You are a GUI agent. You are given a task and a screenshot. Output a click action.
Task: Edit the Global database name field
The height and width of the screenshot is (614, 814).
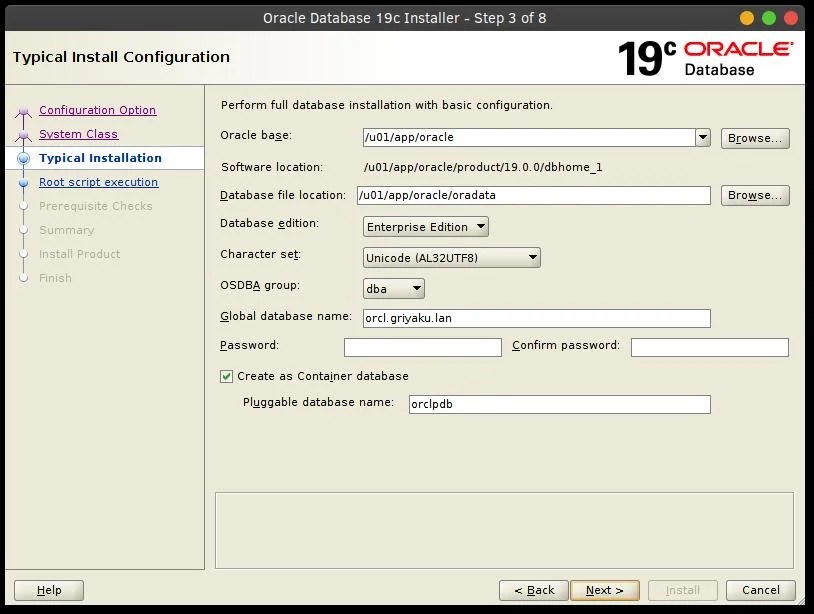pos(536,318)
